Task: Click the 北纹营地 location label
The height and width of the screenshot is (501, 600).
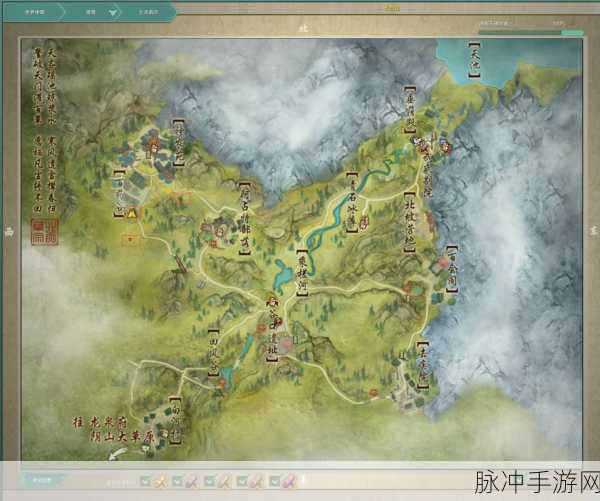Action: [410, 222]
